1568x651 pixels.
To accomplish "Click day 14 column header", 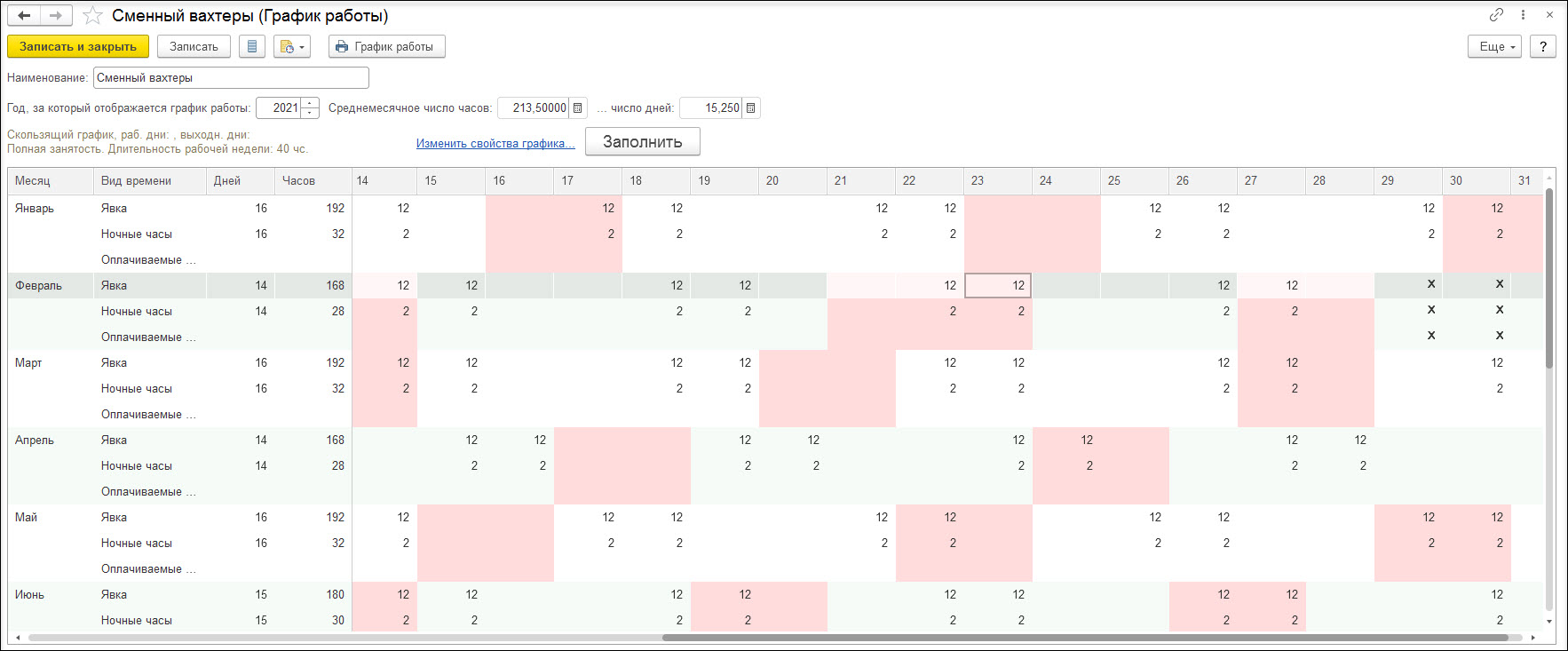I will coord(386,180).
